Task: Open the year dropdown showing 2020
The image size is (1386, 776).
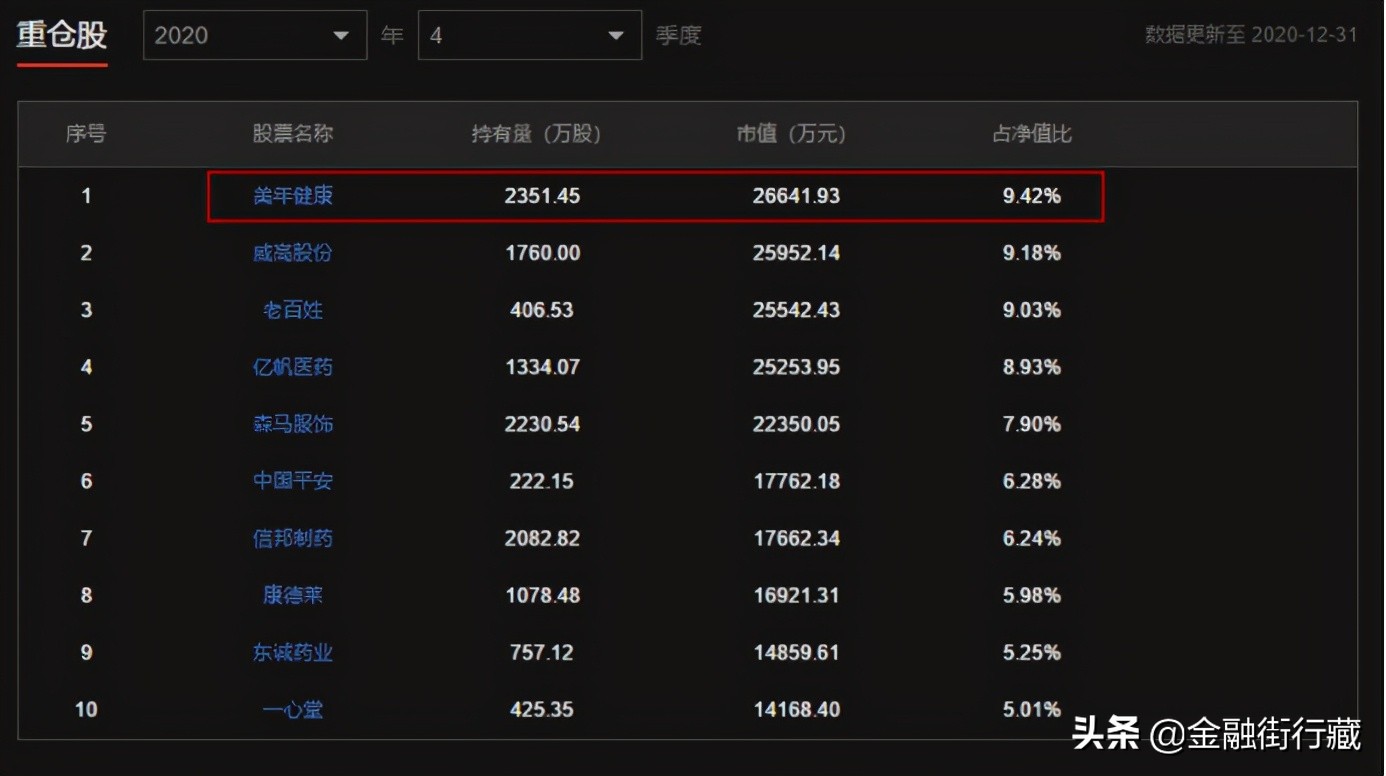Action: pos(255,35)
